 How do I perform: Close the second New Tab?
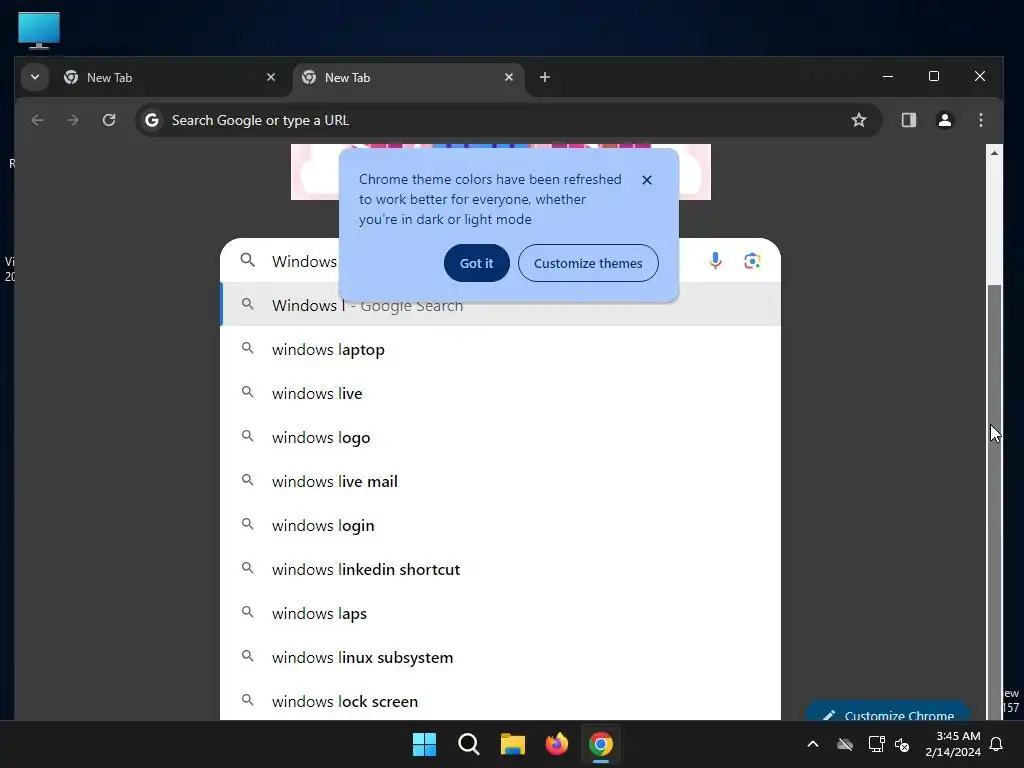[509, 77]
